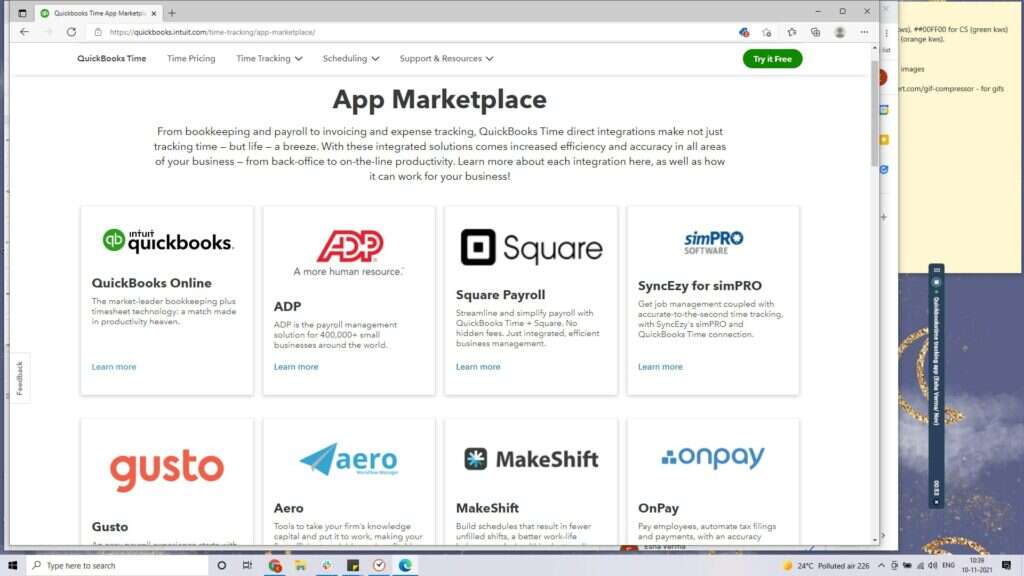Open the Scheduling dropdown menu
1024x576 pixels.
350,58
